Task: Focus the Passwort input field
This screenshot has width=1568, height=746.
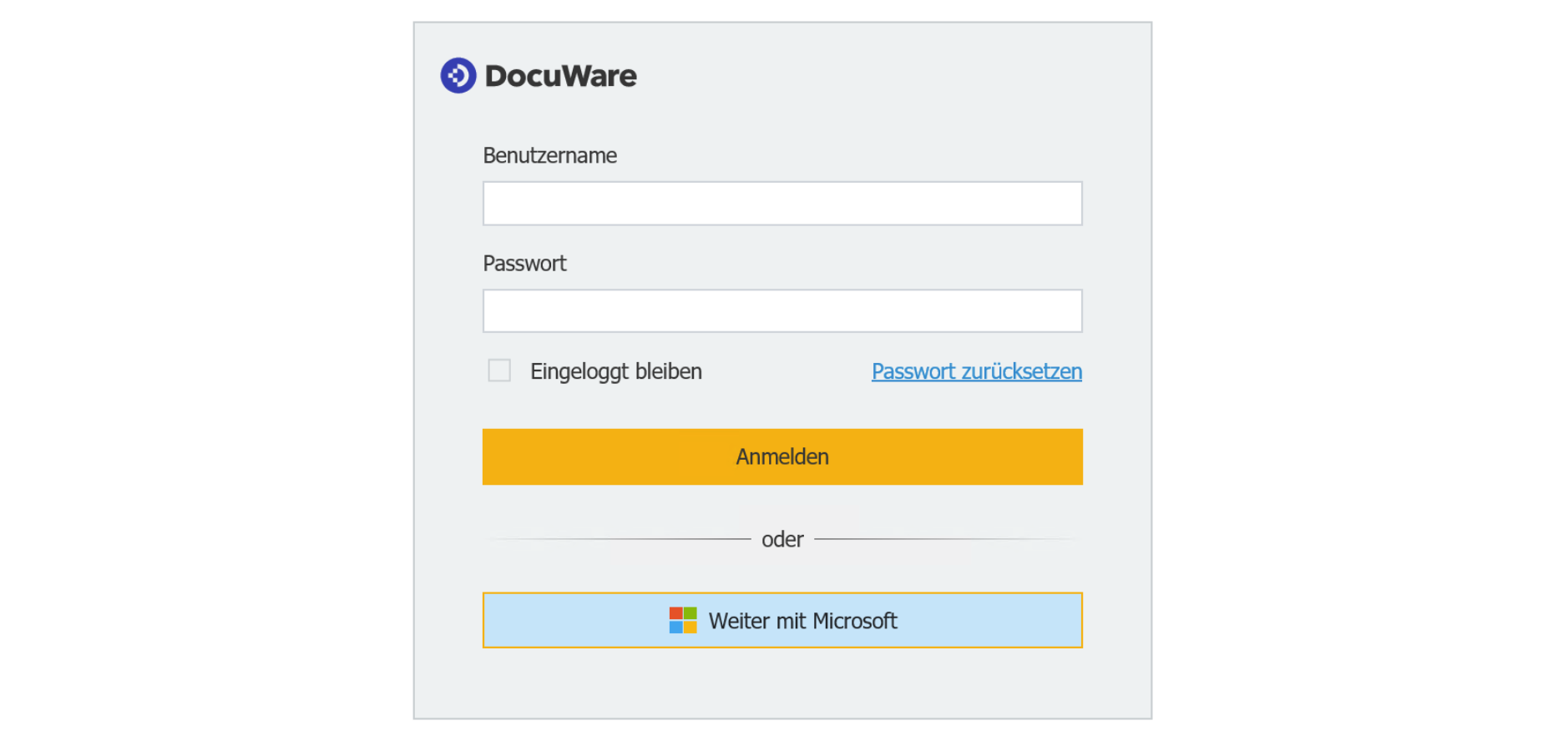Action: pyautogui.click(x=782, y=311)
